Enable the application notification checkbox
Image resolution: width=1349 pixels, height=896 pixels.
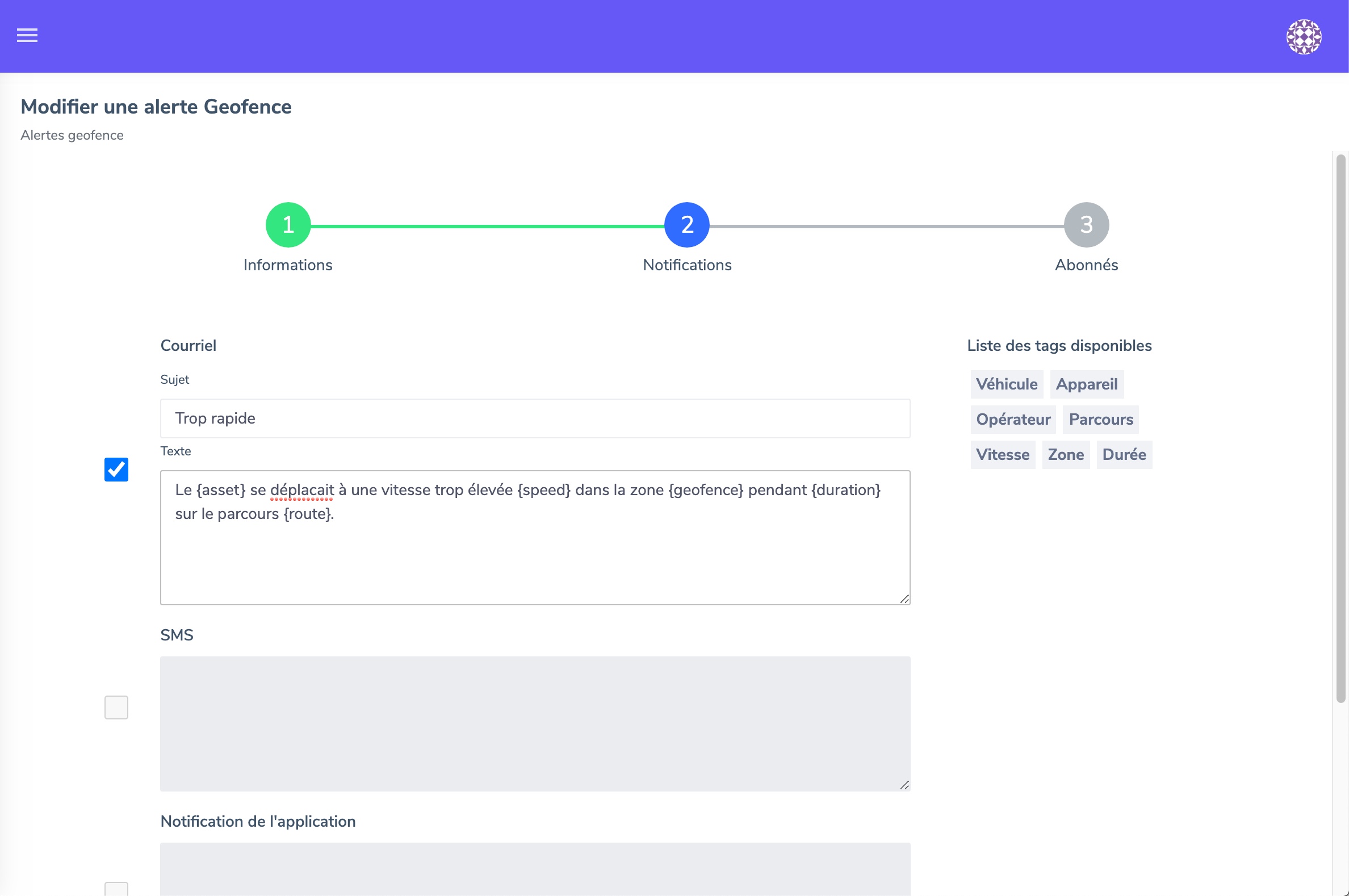(x=116, y=889)
